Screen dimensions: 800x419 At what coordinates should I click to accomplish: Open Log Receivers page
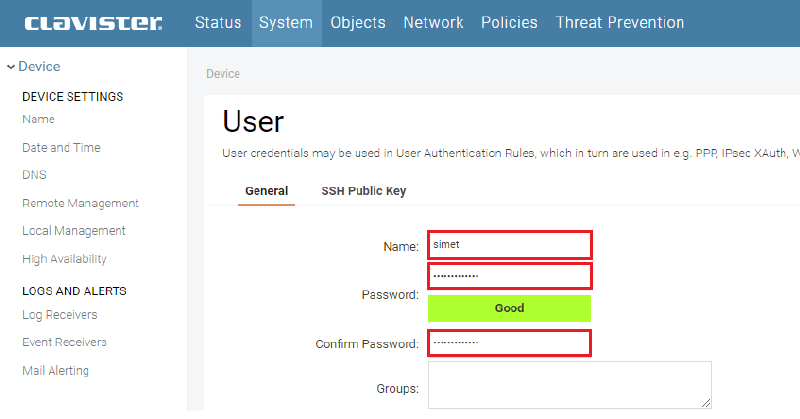coord(59,315)
